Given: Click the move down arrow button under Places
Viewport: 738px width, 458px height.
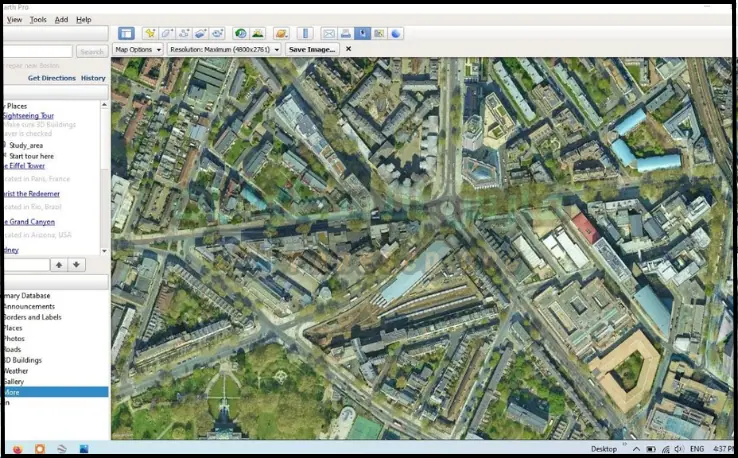Looking at the screenshot, I should point(77,264).
